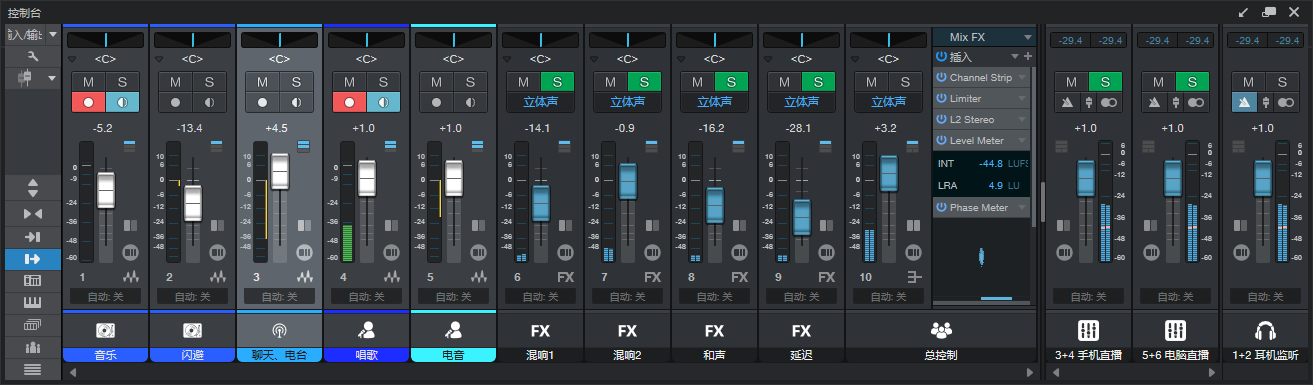The width and height of the screenshot is (1313, 385).
Task: Expand the triangle beside 闪避 channel pan
Action: point(159,59)
